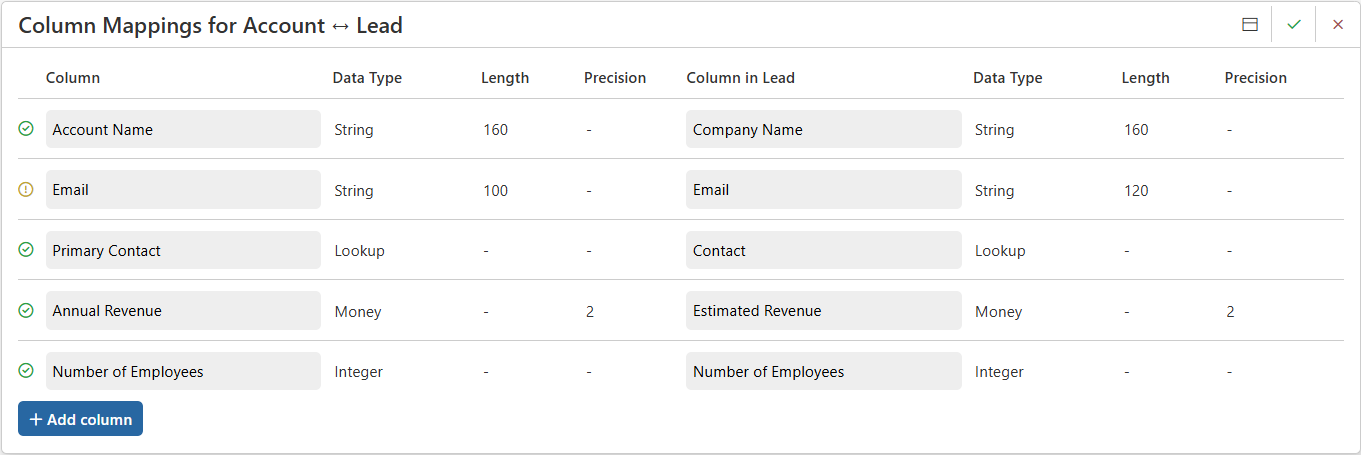Select the Estimated Revenue lead column field

pos(823,311)
